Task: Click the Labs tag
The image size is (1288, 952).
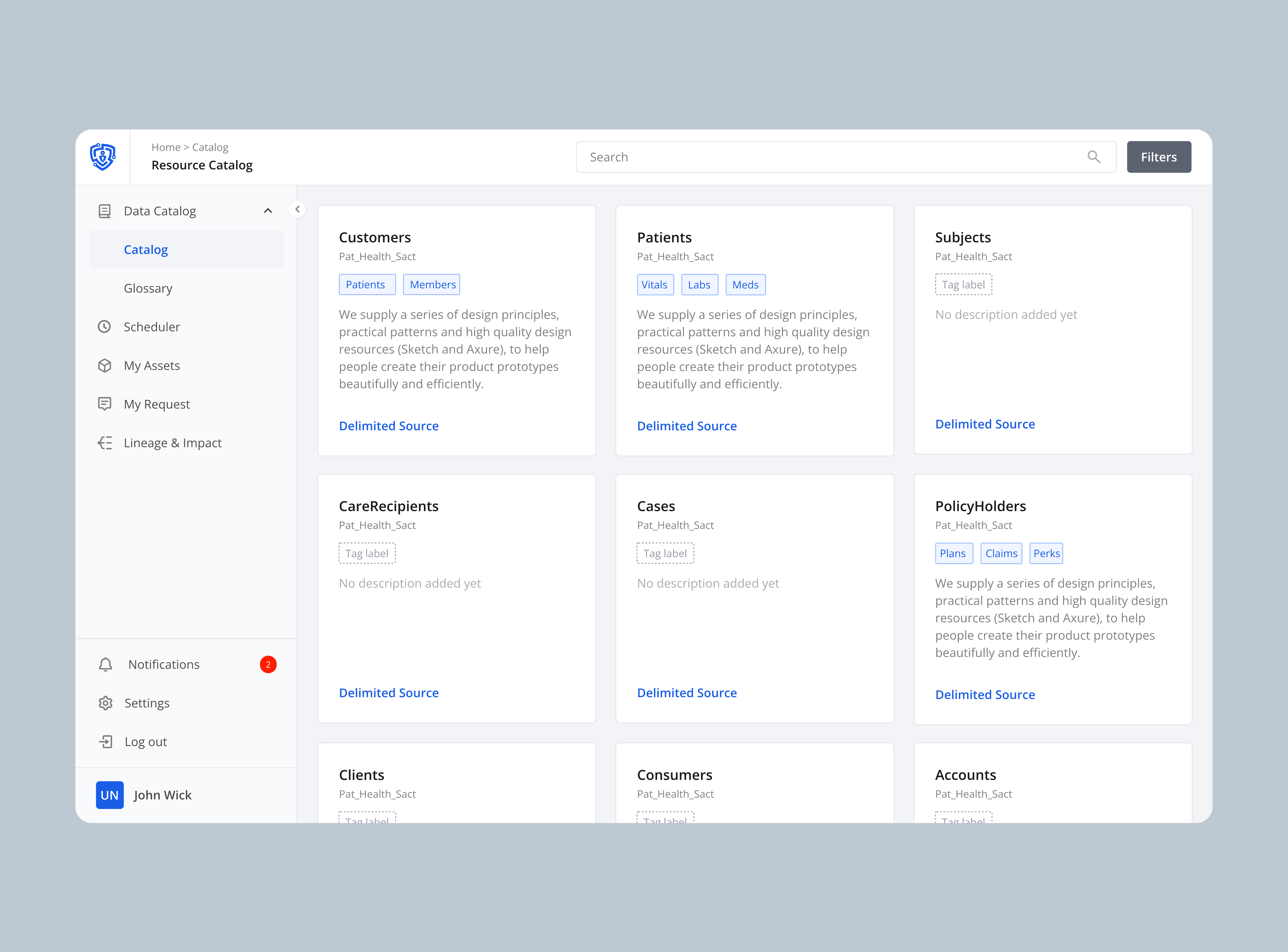Action: point(699,285)
